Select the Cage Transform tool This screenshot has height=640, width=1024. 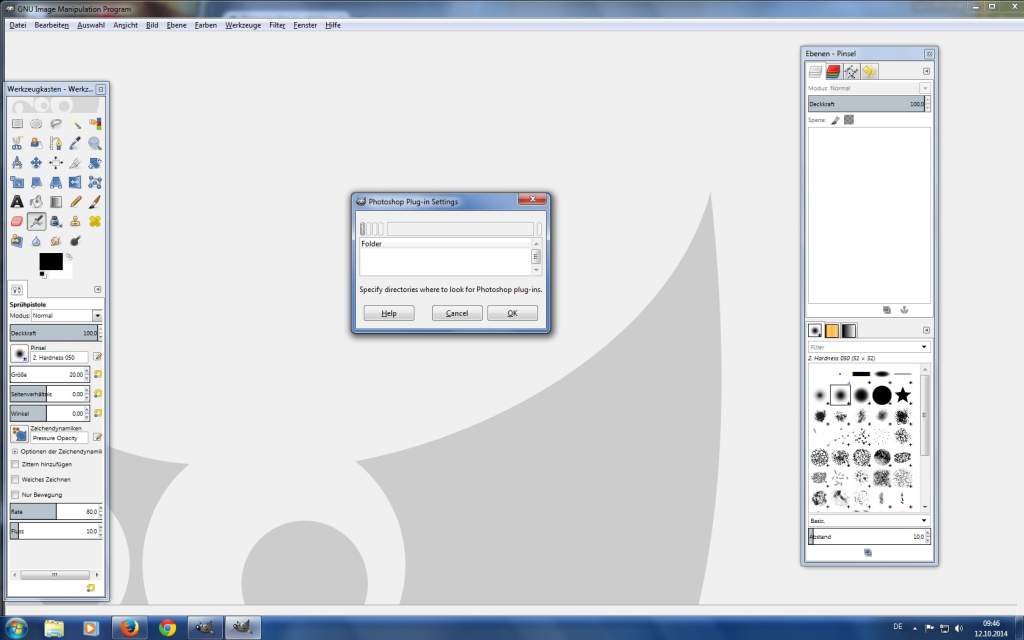[95, 182]
